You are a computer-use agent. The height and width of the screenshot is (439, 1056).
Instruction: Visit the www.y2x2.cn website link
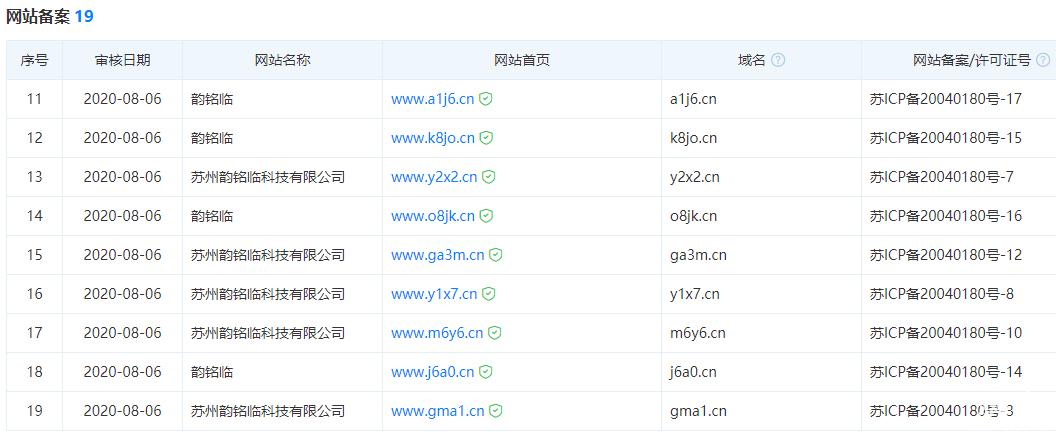click(x=434, y=177)
